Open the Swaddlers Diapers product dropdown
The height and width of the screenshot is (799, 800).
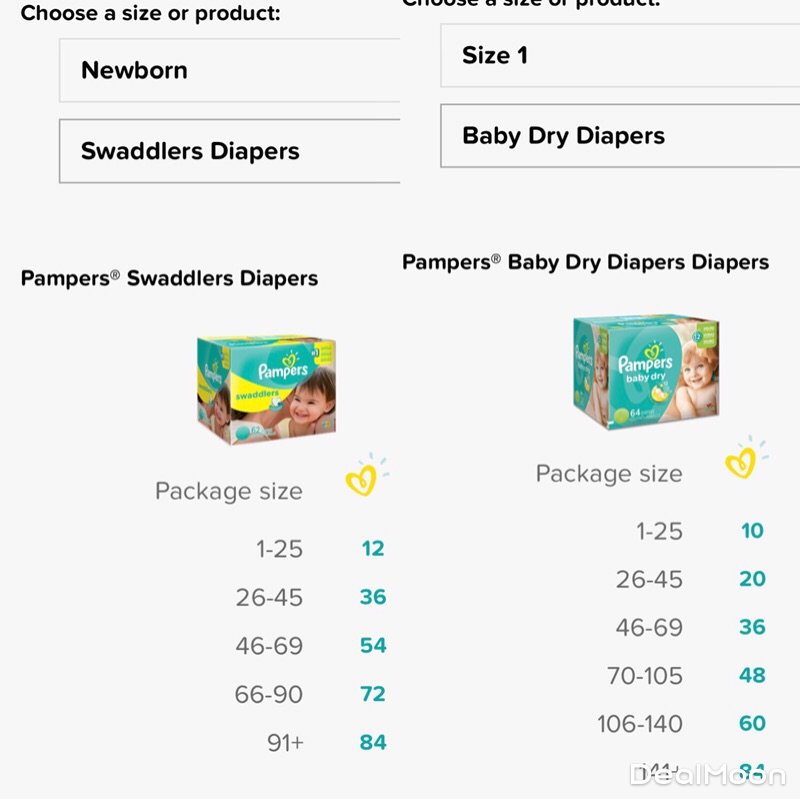pos(230,152)
